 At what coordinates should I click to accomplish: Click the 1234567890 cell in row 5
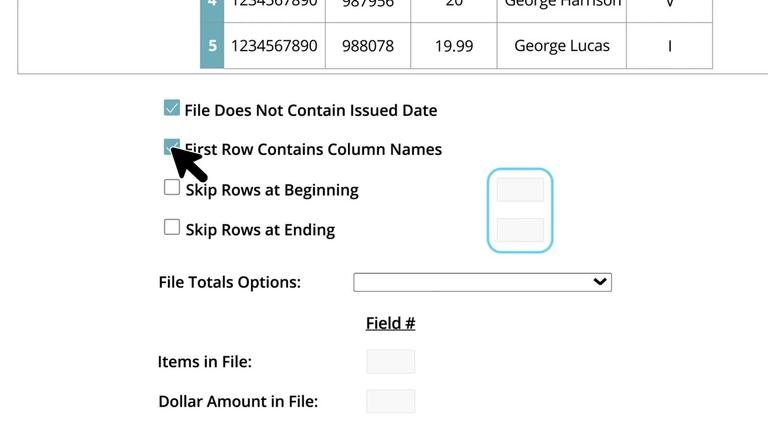click(274, 46)
